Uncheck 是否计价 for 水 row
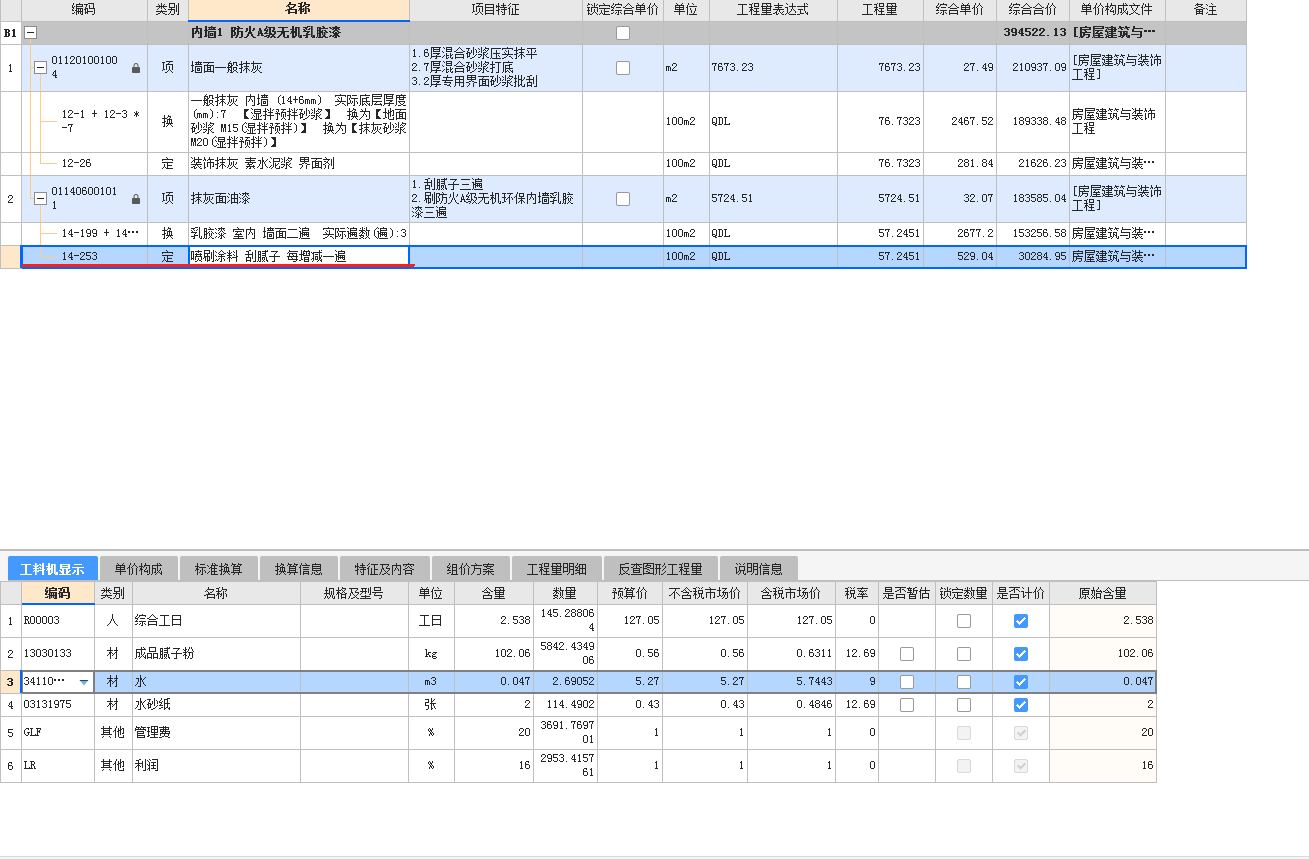The image size is (1309, 859). [1021, 682]
